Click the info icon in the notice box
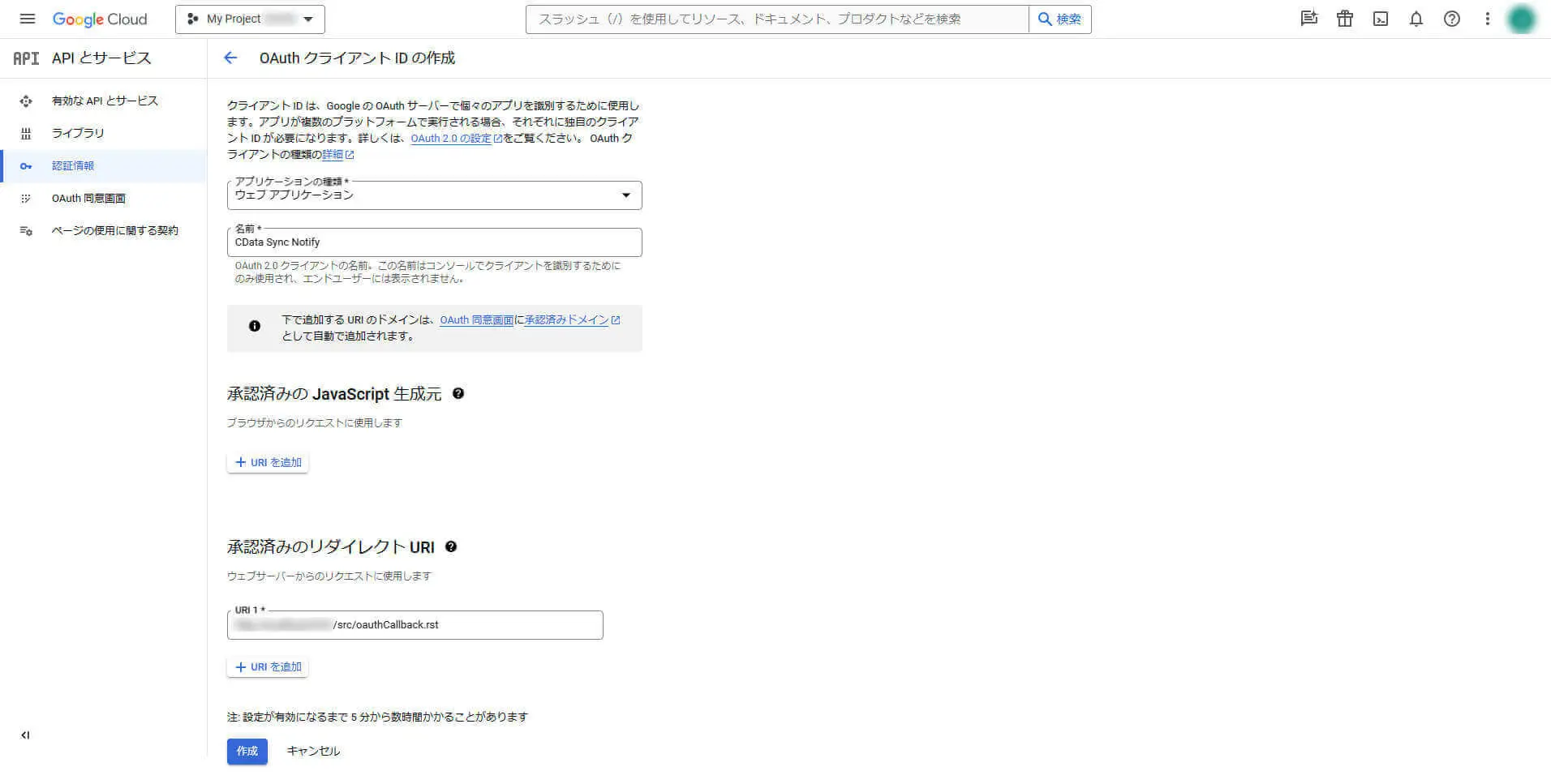1551x784 pixels. pos(255,326)
